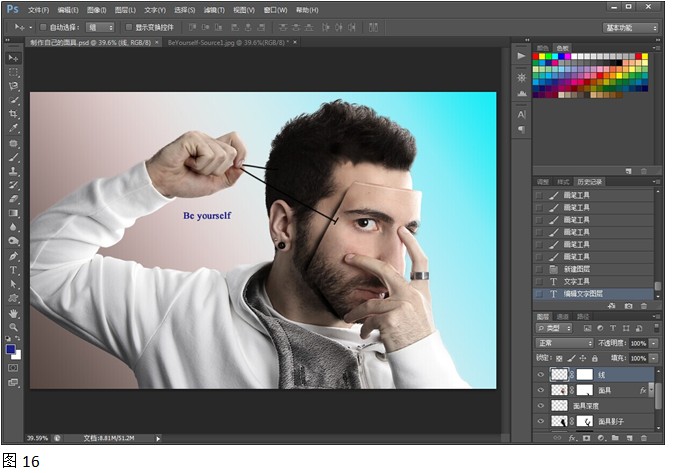Open the 文件(F) menu

pyautogui.click(x=39, y=10)
